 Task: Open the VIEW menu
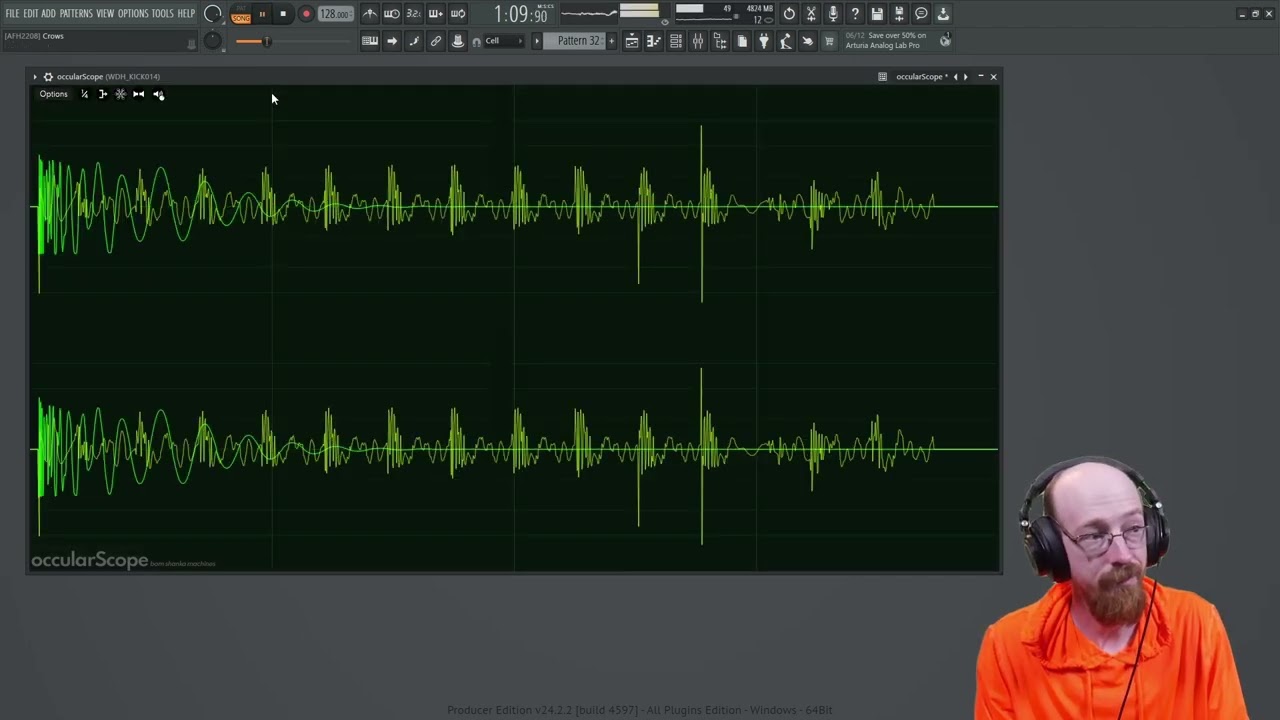(x=105, y=14)
